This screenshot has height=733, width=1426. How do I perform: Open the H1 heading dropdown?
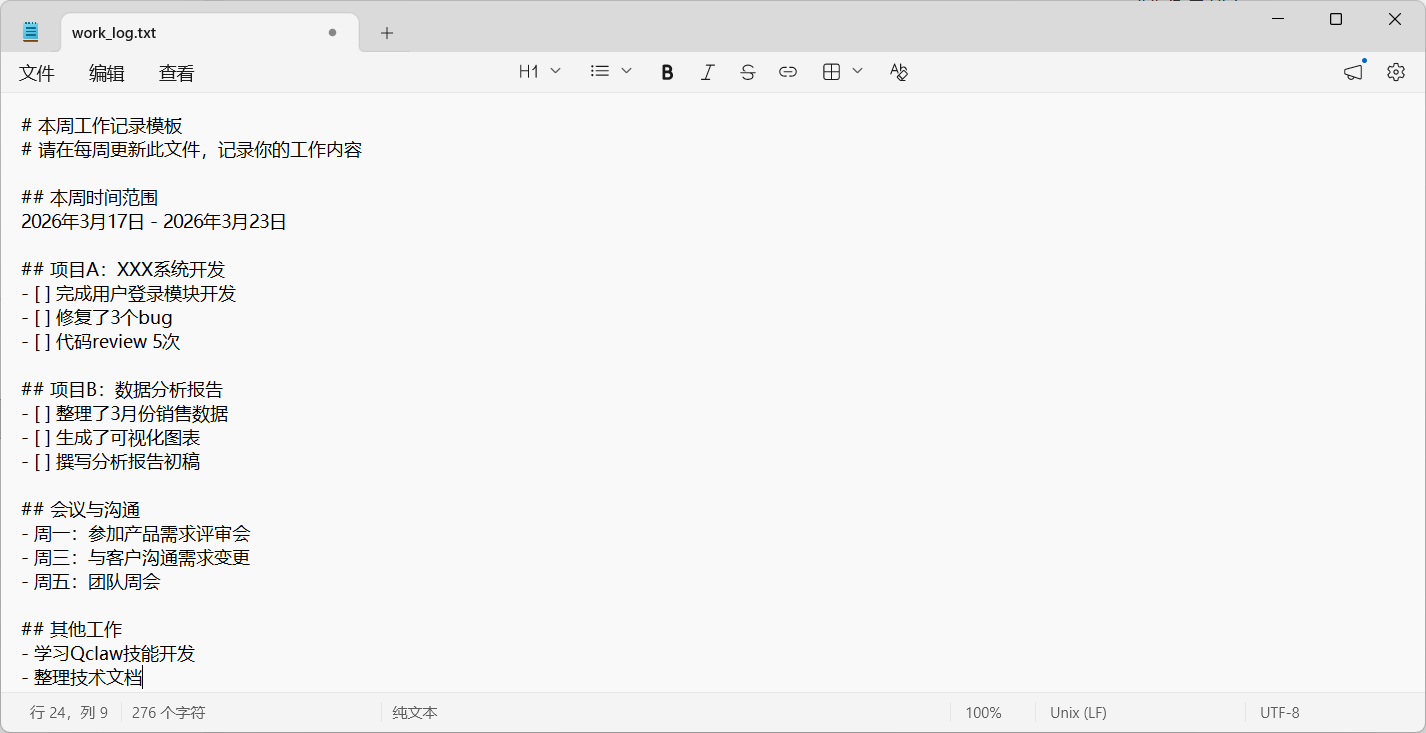click(539, 72)
